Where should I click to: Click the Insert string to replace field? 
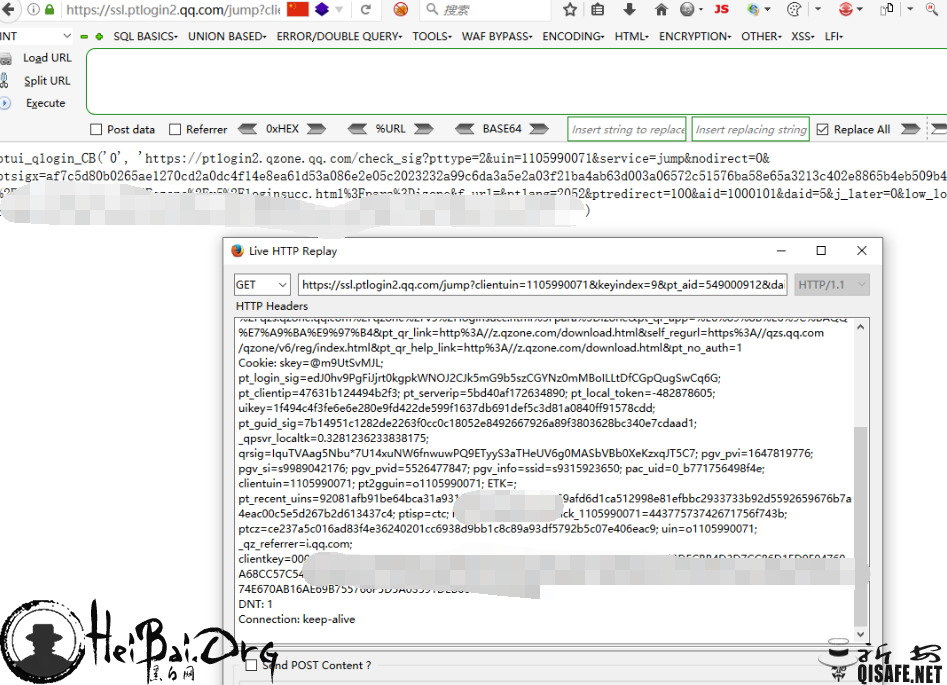coord(627,129)
